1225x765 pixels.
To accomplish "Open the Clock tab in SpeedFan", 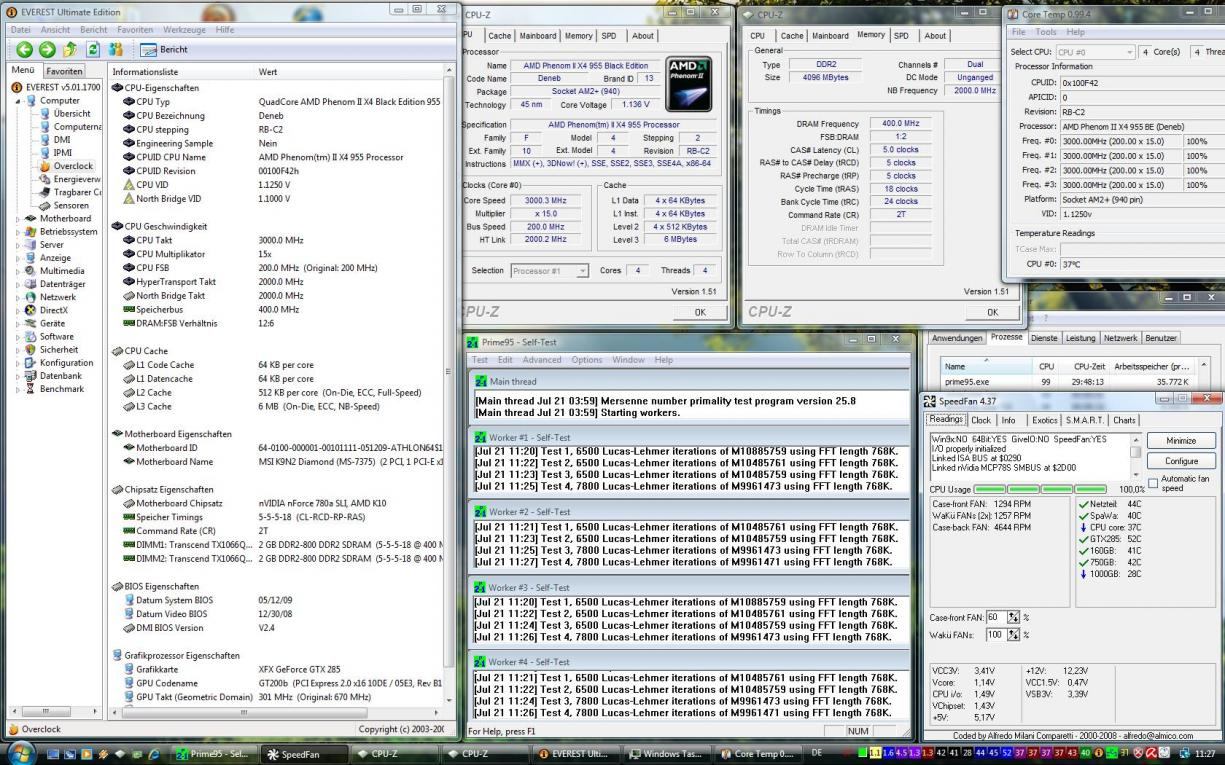I will [981, 420].
